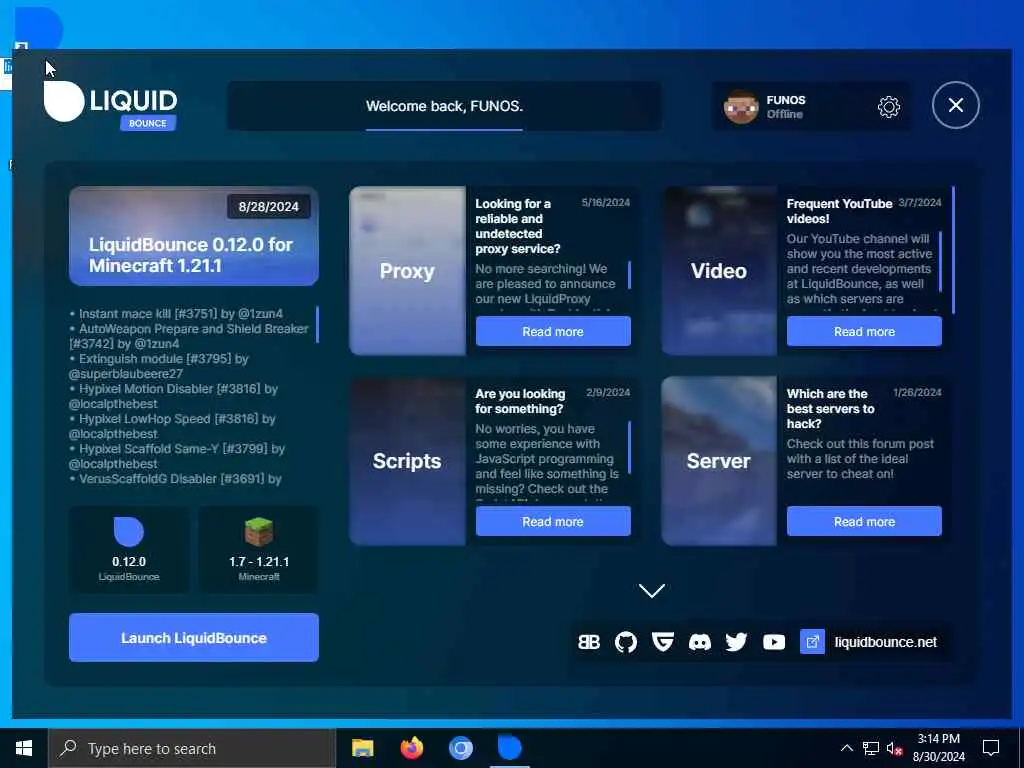Select the Minecraft 1.7 - 1.21.1 version tile

[259, 549]
